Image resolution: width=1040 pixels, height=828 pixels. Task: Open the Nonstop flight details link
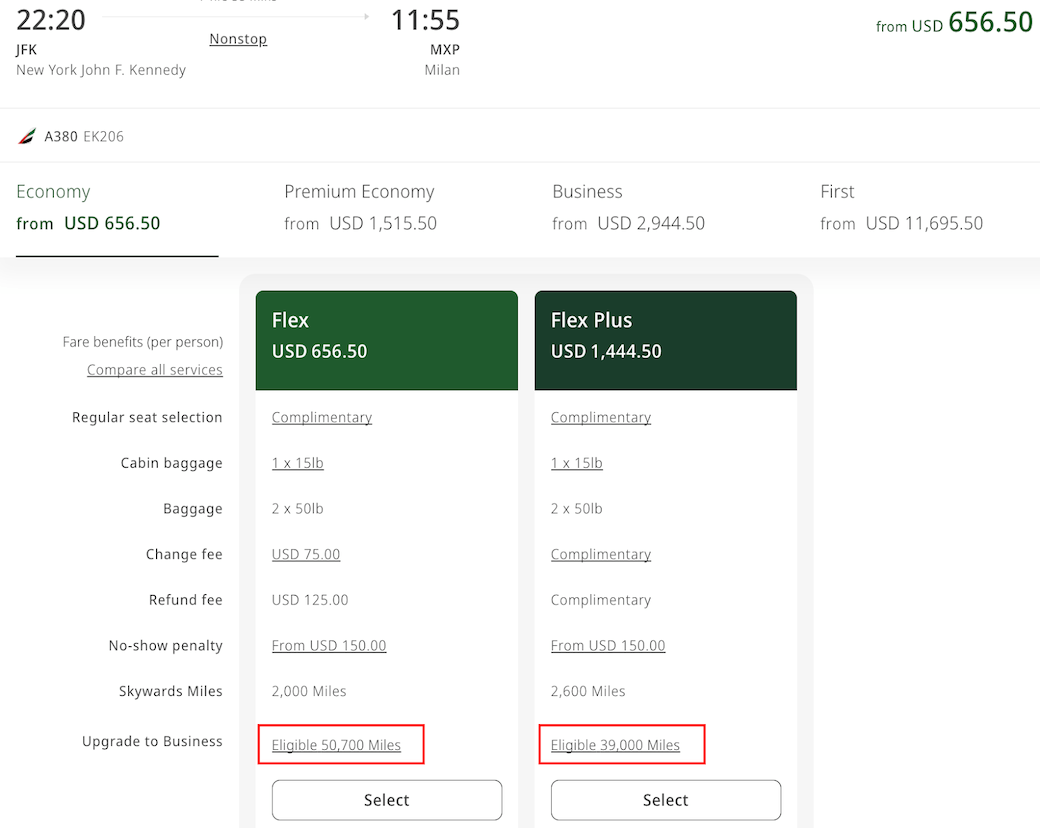click(238, 39)
